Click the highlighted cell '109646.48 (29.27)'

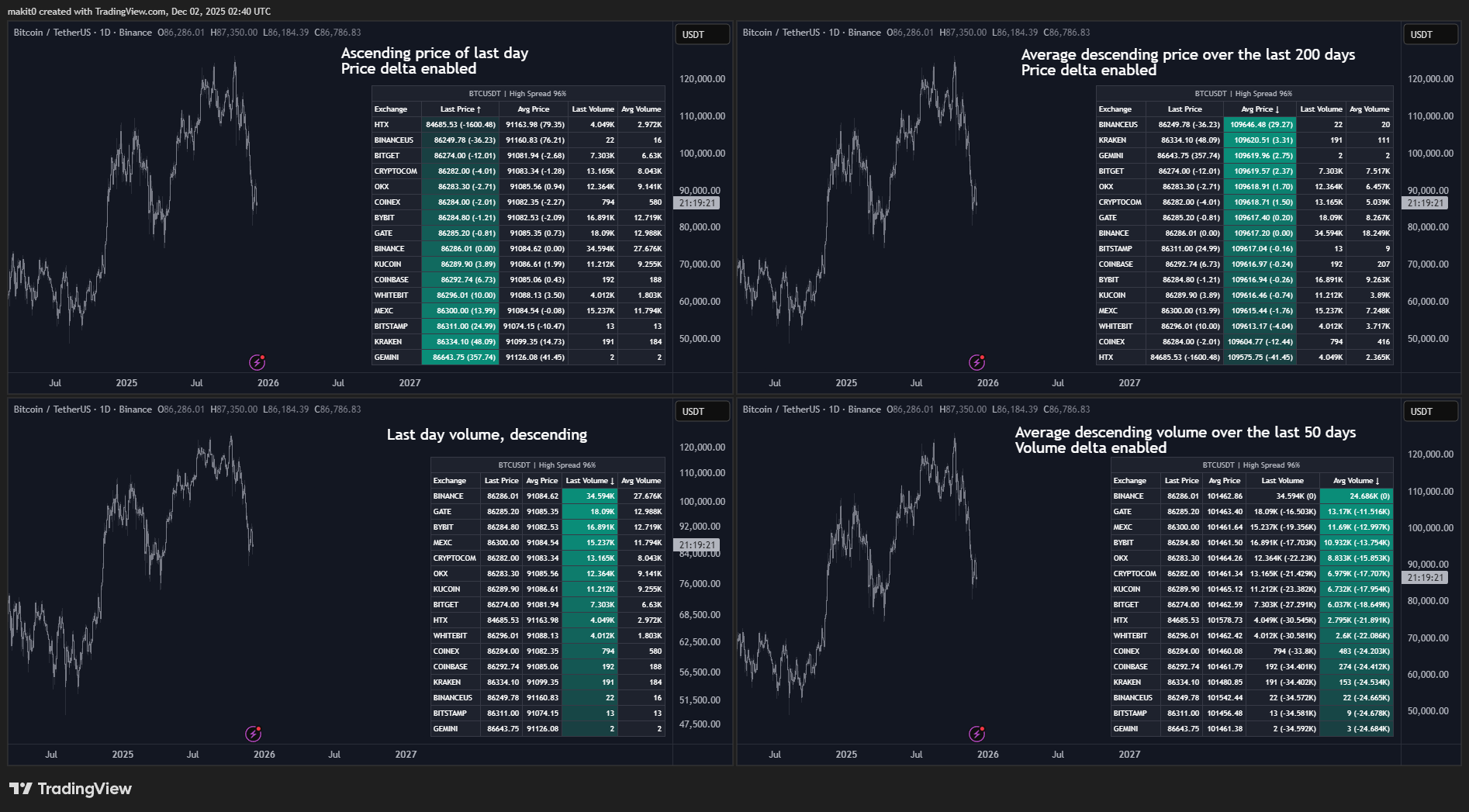tap(1260, 125)
